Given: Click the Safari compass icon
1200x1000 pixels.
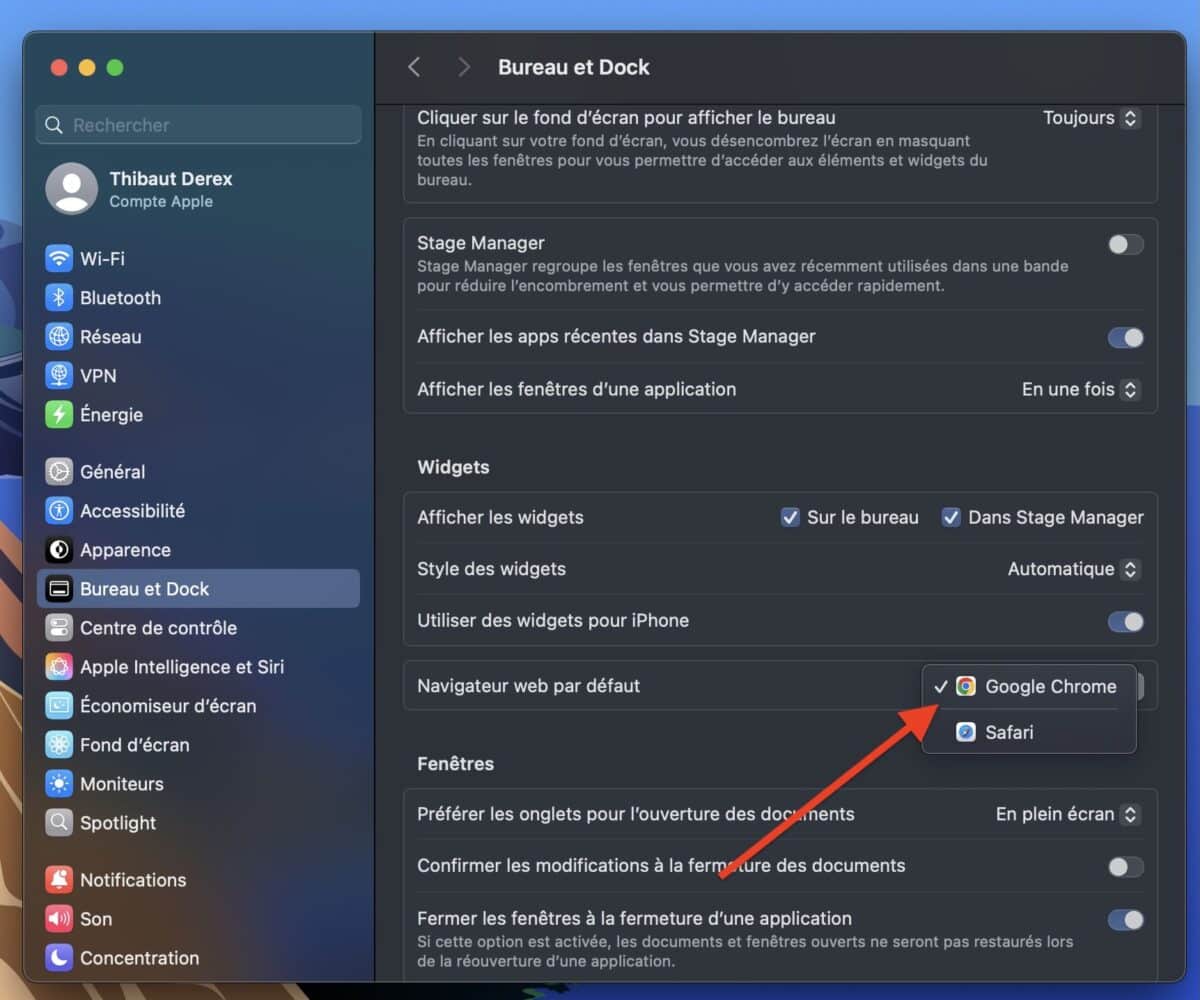Looking at the screenshot, I should click(965, 732).
